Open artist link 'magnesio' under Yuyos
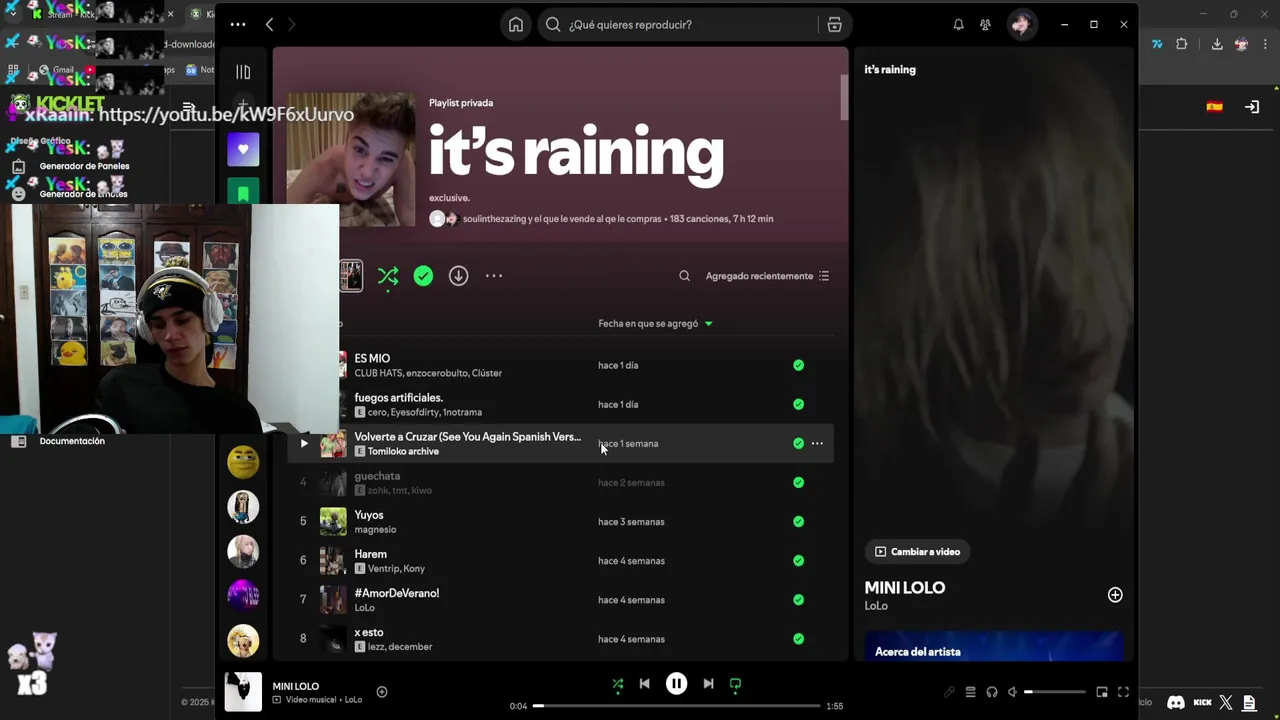This screenshot has width=1280, height=720. click(x=375, y=529)
